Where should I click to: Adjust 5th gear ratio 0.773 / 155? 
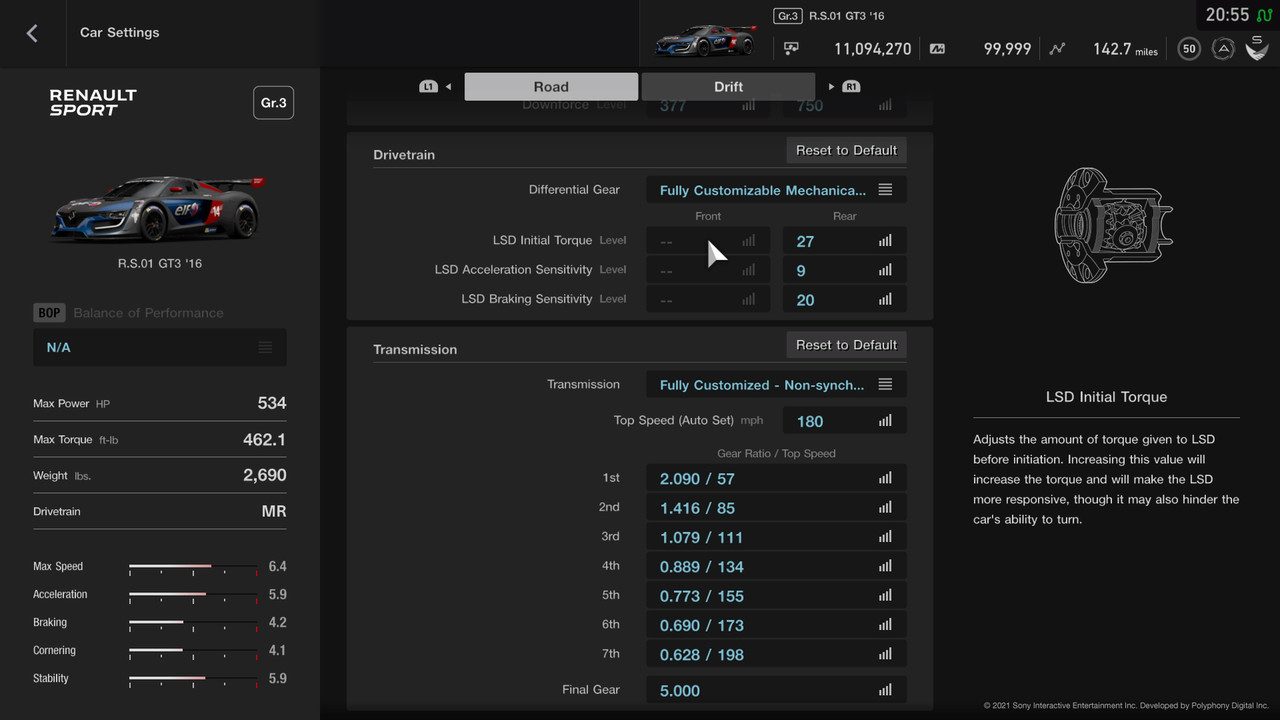point(776,595)
